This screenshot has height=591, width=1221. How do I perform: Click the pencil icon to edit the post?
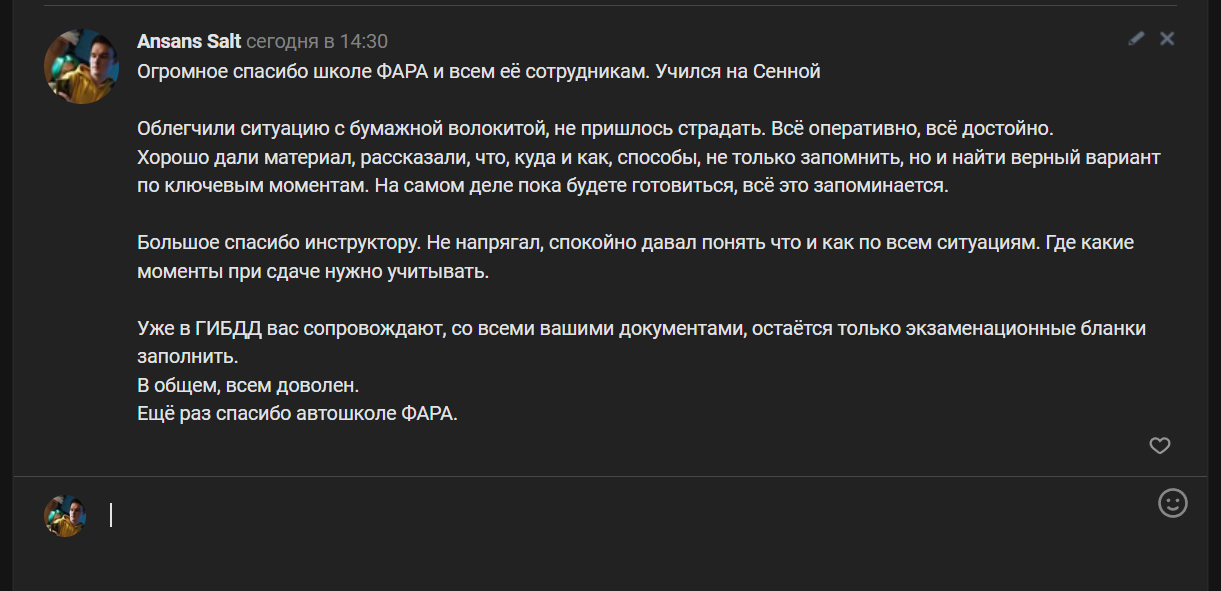(x=1135, y=39)
